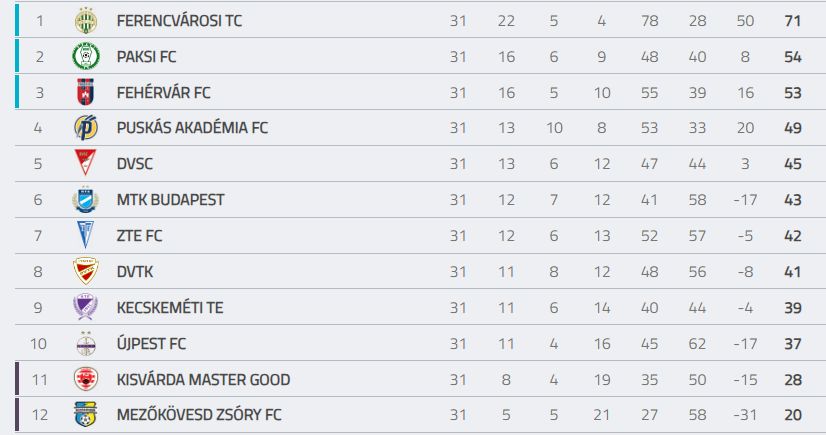
Task: Click the Paksi FC team logo
Action: (x=85, y=56)
